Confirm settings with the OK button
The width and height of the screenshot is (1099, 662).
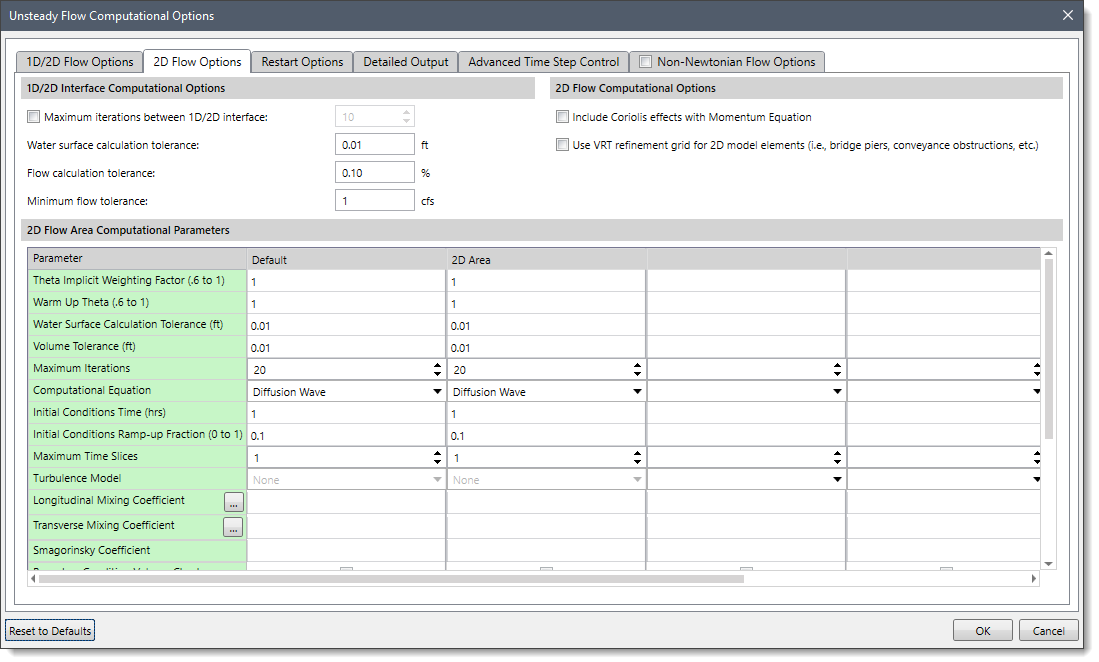point(982,631)
